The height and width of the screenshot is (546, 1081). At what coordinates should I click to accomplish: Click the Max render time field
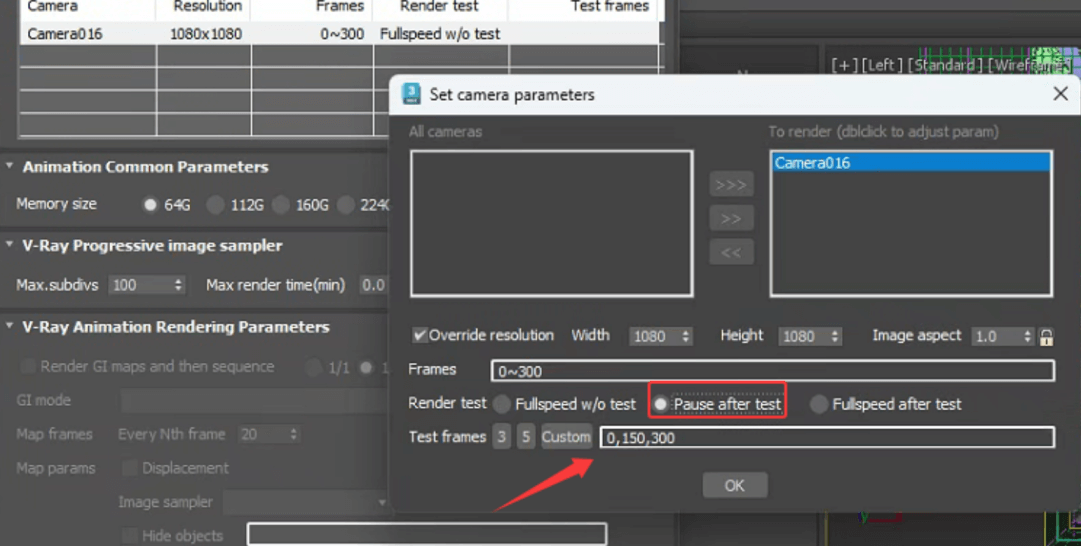tap(374, 285)
